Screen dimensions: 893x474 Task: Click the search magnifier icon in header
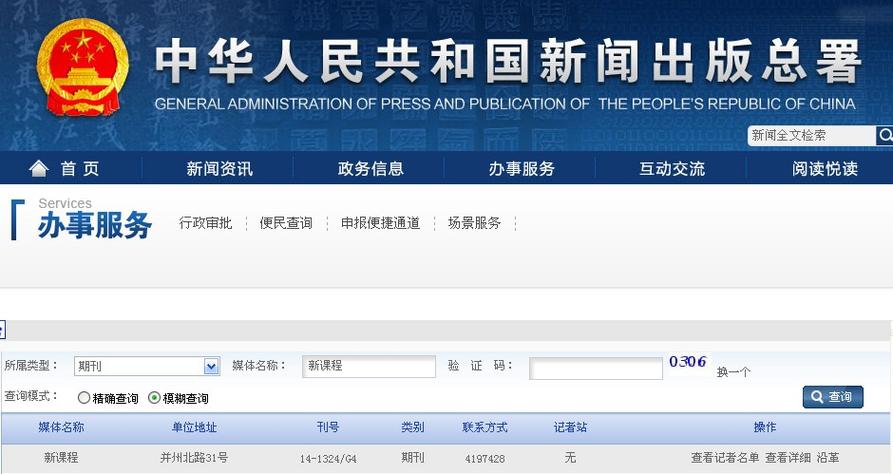pyautogui.click(x=884, y=136)
